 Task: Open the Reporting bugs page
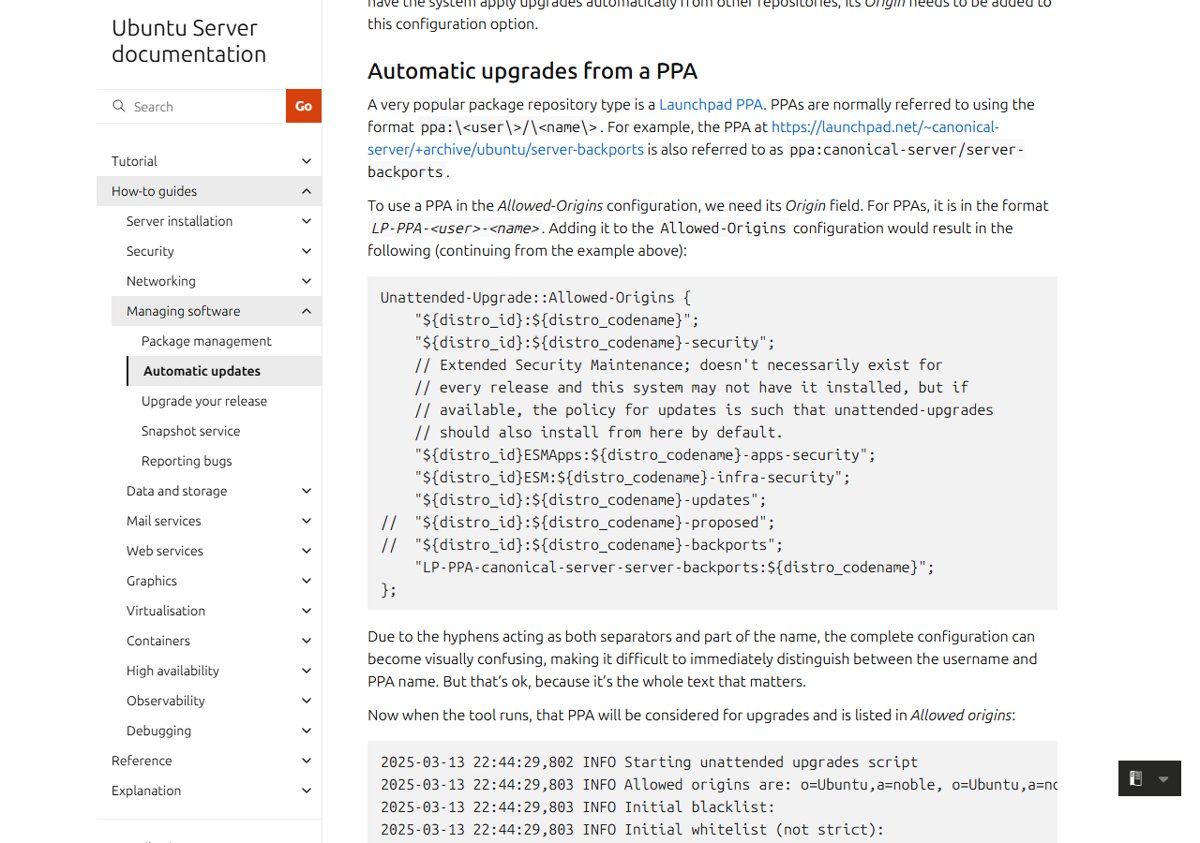click(186, 461)
